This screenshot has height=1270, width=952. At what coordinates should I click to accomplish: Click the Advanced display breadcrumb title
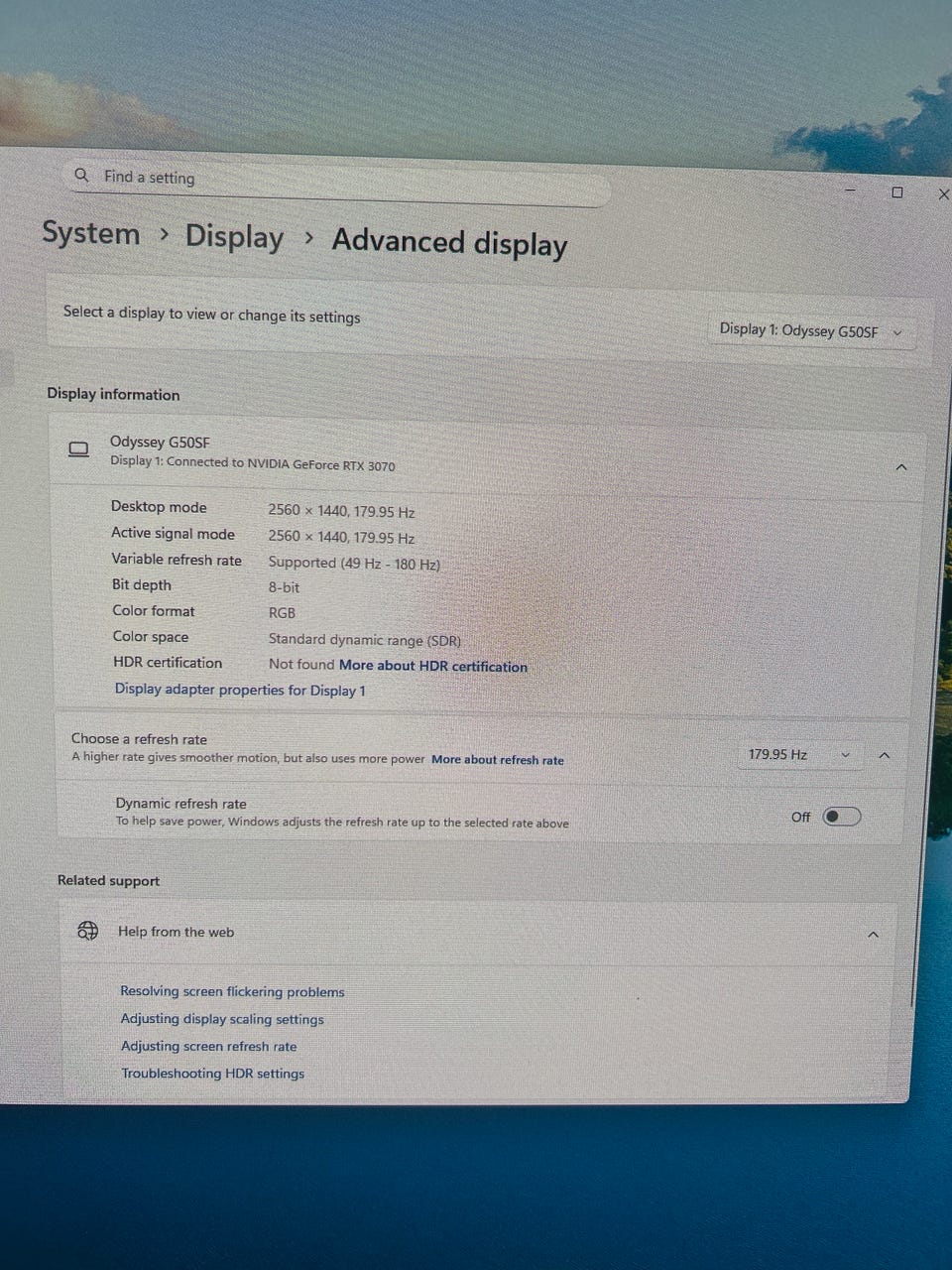pyautogui.click(x=449, y=242)
